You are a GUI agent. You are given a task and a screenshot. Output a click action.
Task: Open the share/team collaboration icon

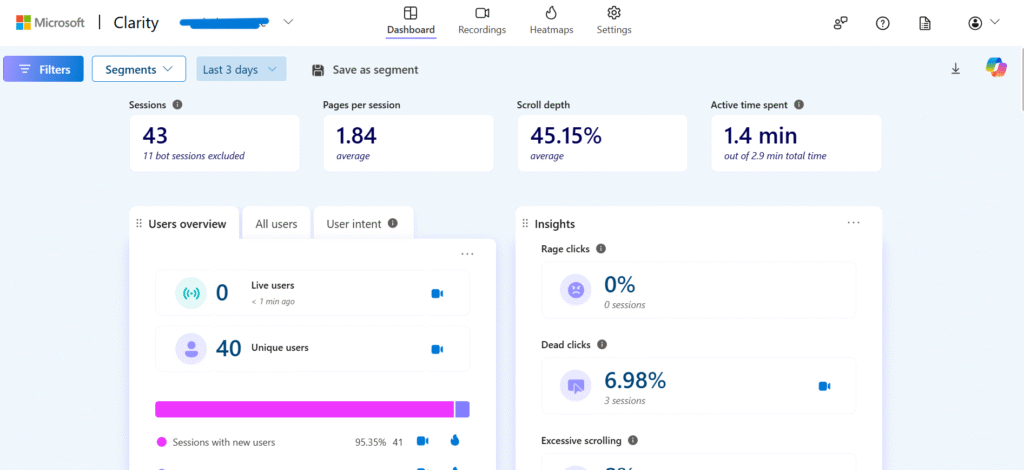840,23
